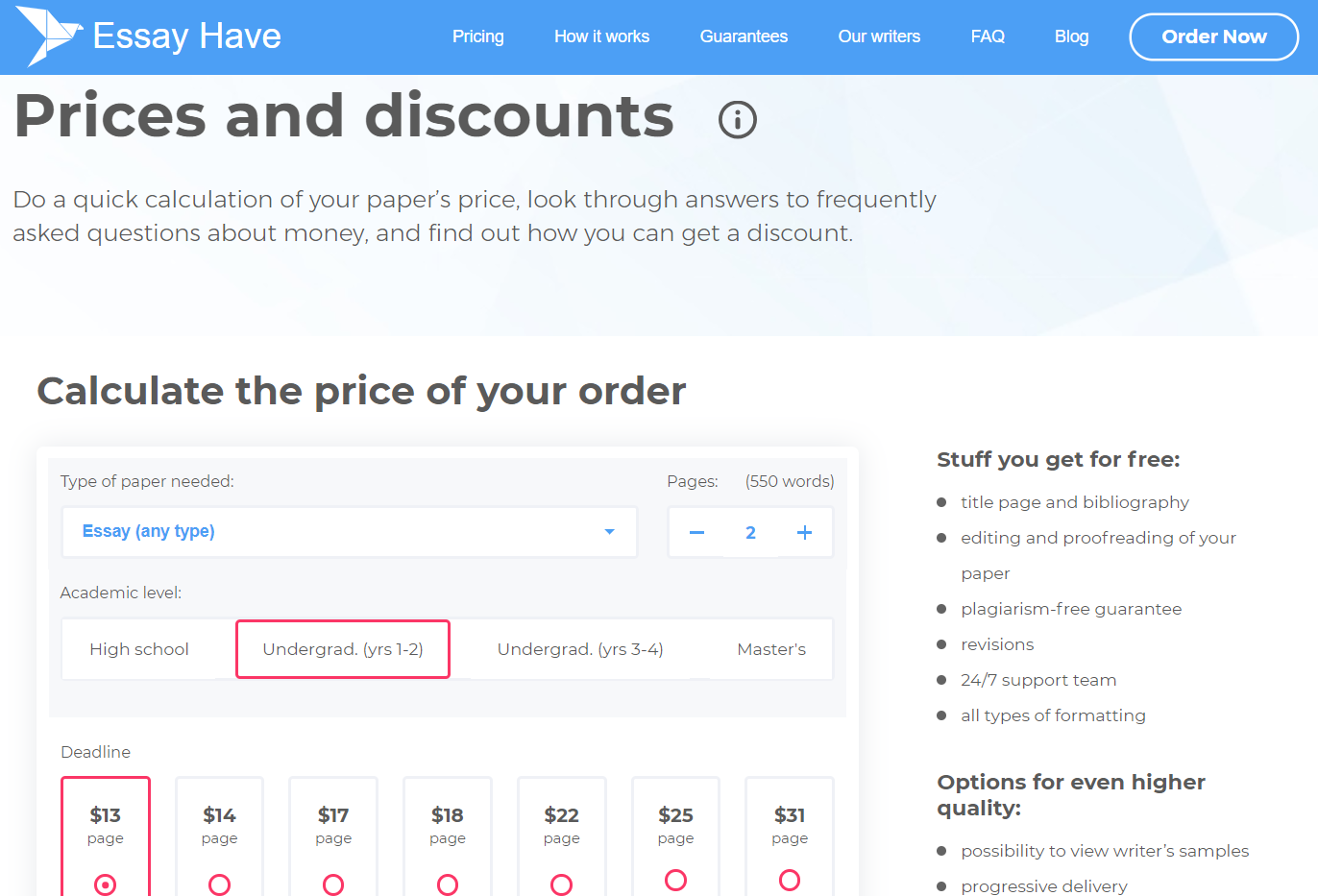Open the Blog link in navigation
Screen dimensions: 1318x896
click(1072, 36)
